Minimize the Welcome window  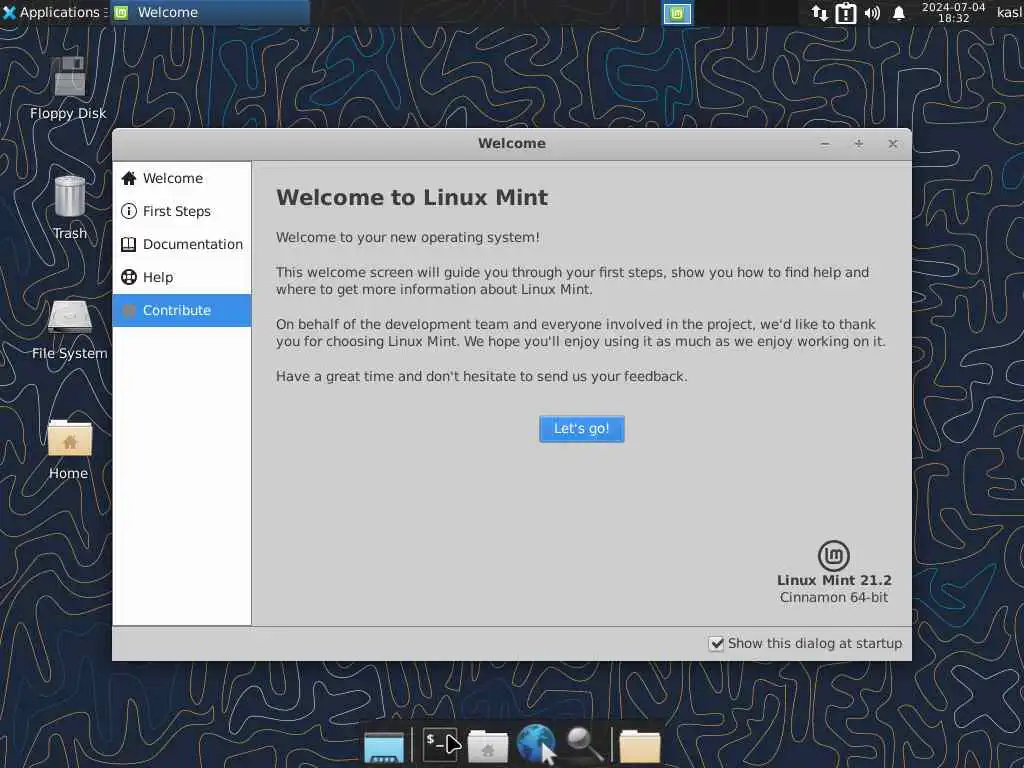[825, 144]
